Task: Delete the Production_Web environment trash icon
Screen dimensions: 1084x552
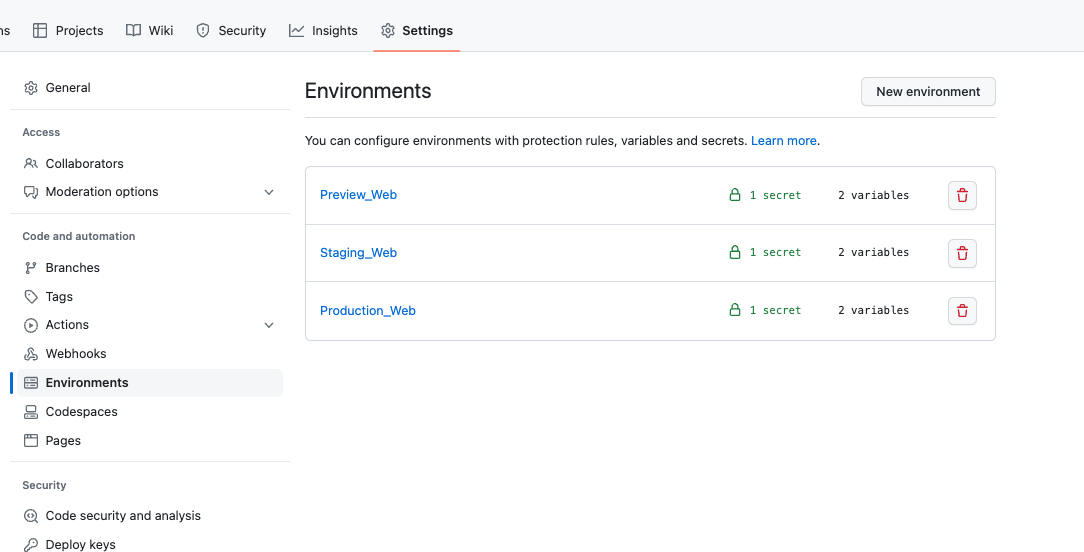Action: pyautogui.click(x=962, y=311)
